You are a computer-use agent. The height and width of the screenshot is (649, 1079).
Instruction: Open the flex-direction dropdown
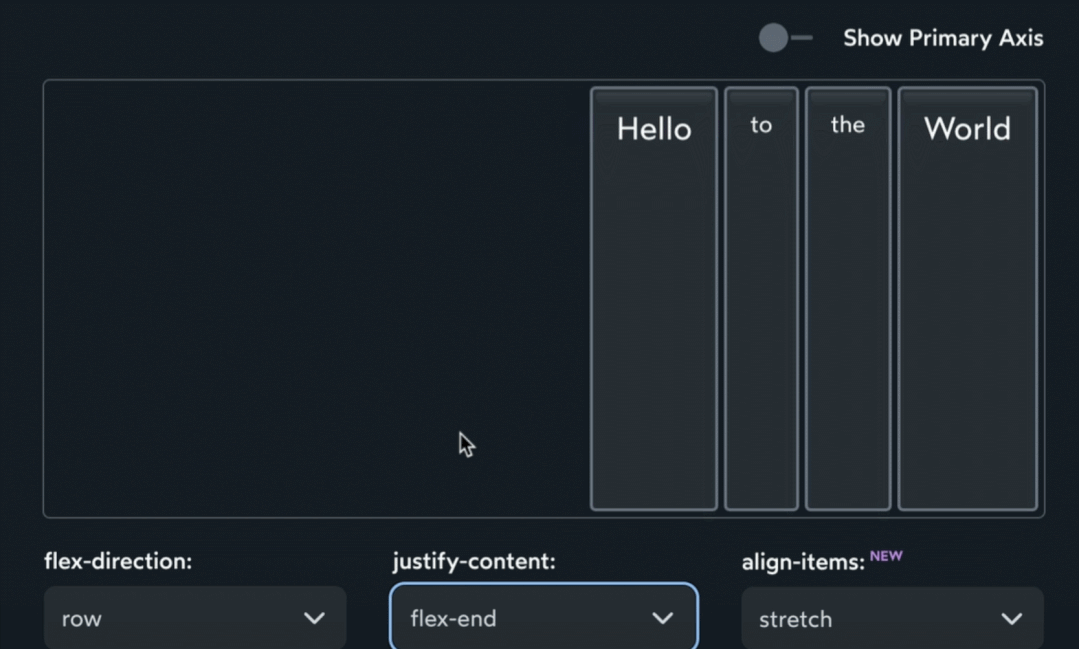[195, 618]
